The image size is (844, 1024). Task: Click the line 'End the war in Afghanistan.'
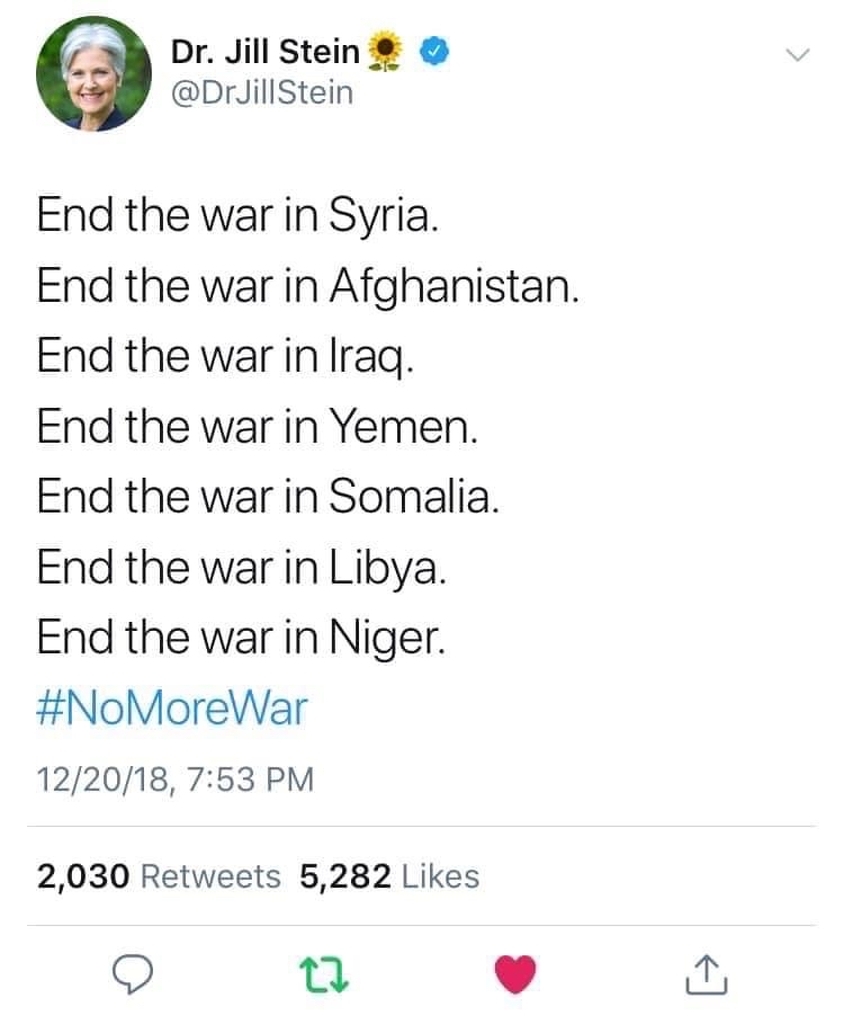click(308, 288)
